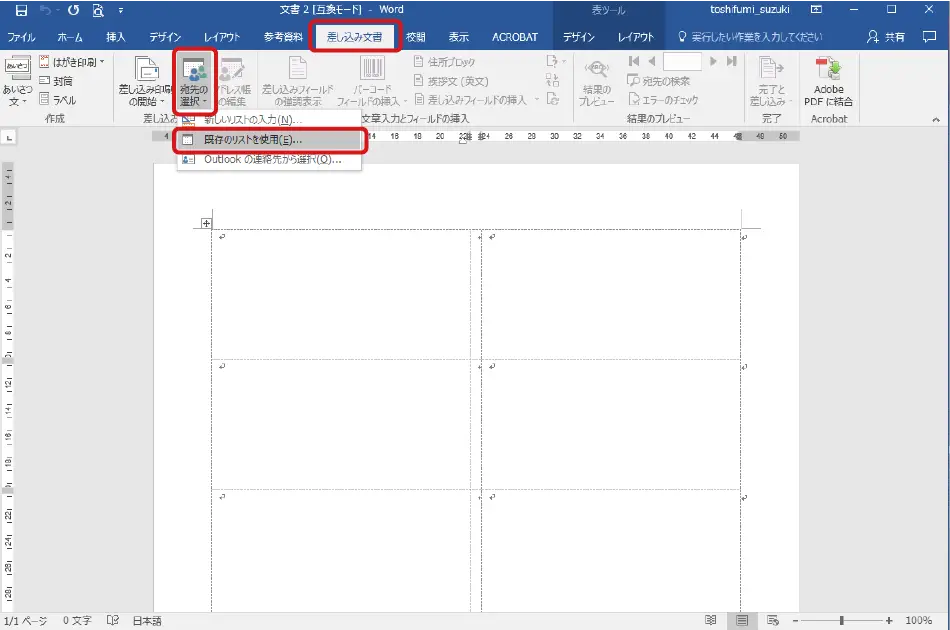Screen dimensions: 950x630
Task: Open the comments speech bubble icon
Action: [x=929, y=37]
